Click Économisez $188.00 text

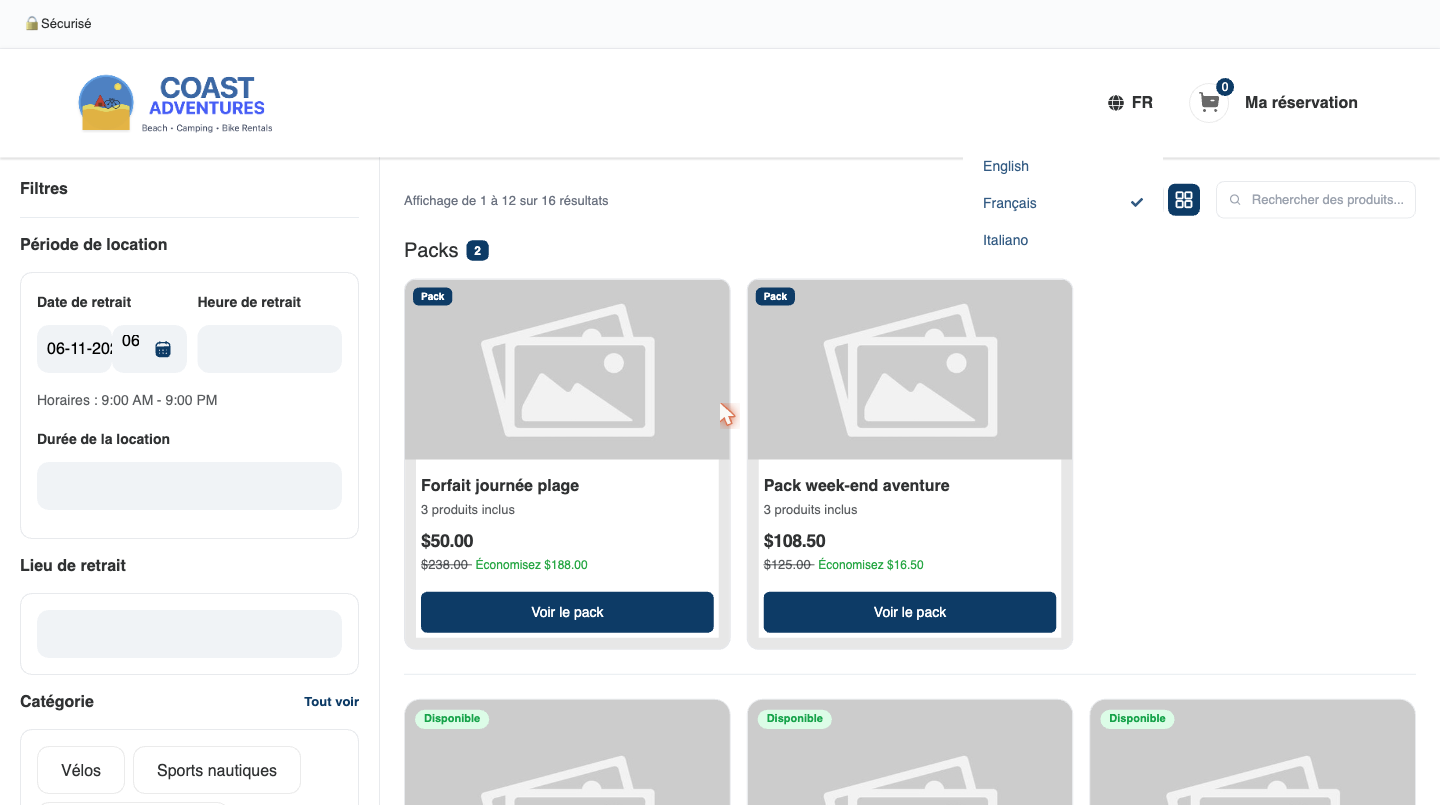coord(531,565)
